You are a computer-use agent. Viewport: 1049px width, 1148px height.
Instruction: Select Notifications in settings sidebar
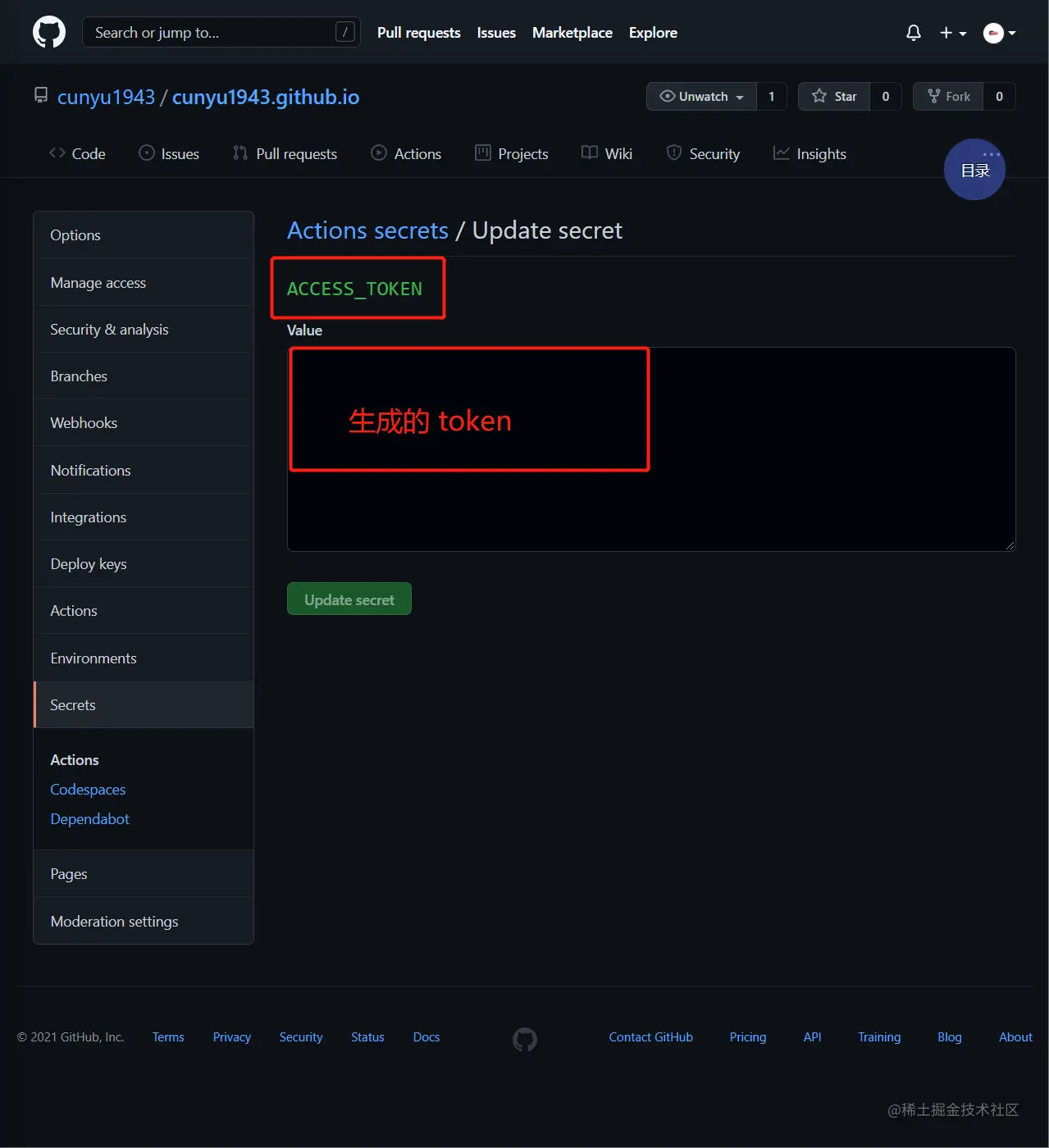(144, 470)
